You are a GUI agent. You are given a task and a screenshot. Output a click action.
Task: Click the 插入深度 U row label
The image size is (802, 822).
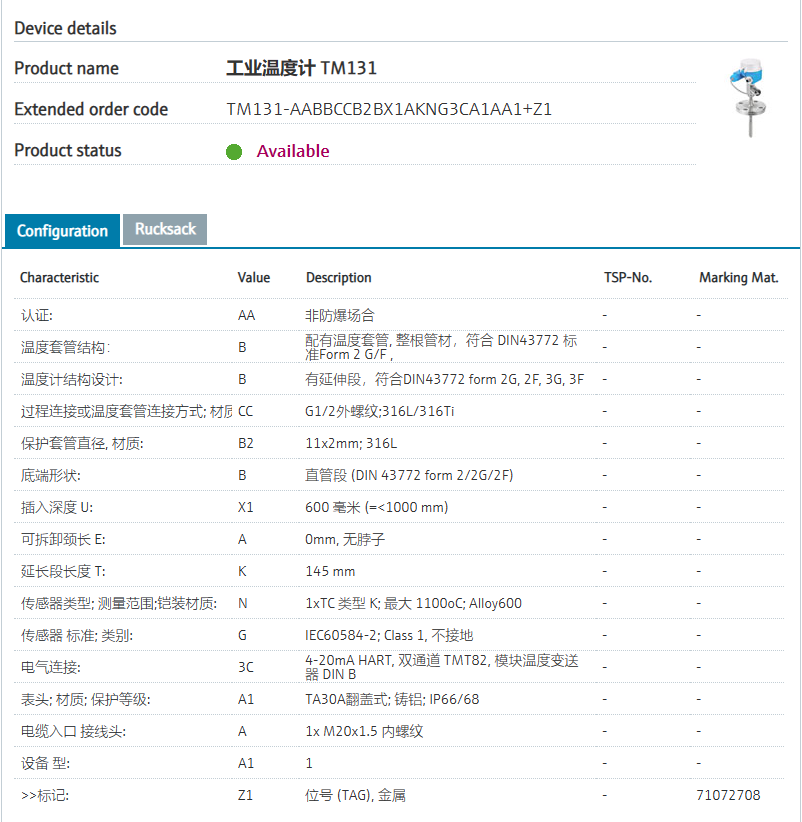click(x=64, y=507)
